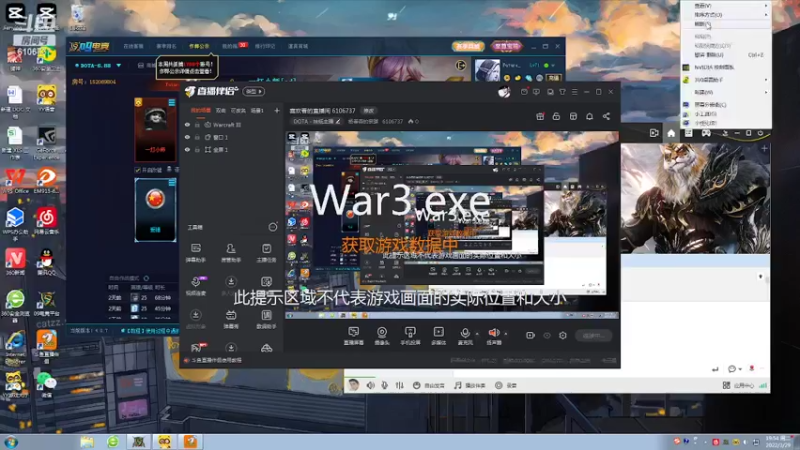The width and height of the screenshot is (800, 450).
Task: Open Tencent QQ desktop shortcut
Action: [46, 262]
